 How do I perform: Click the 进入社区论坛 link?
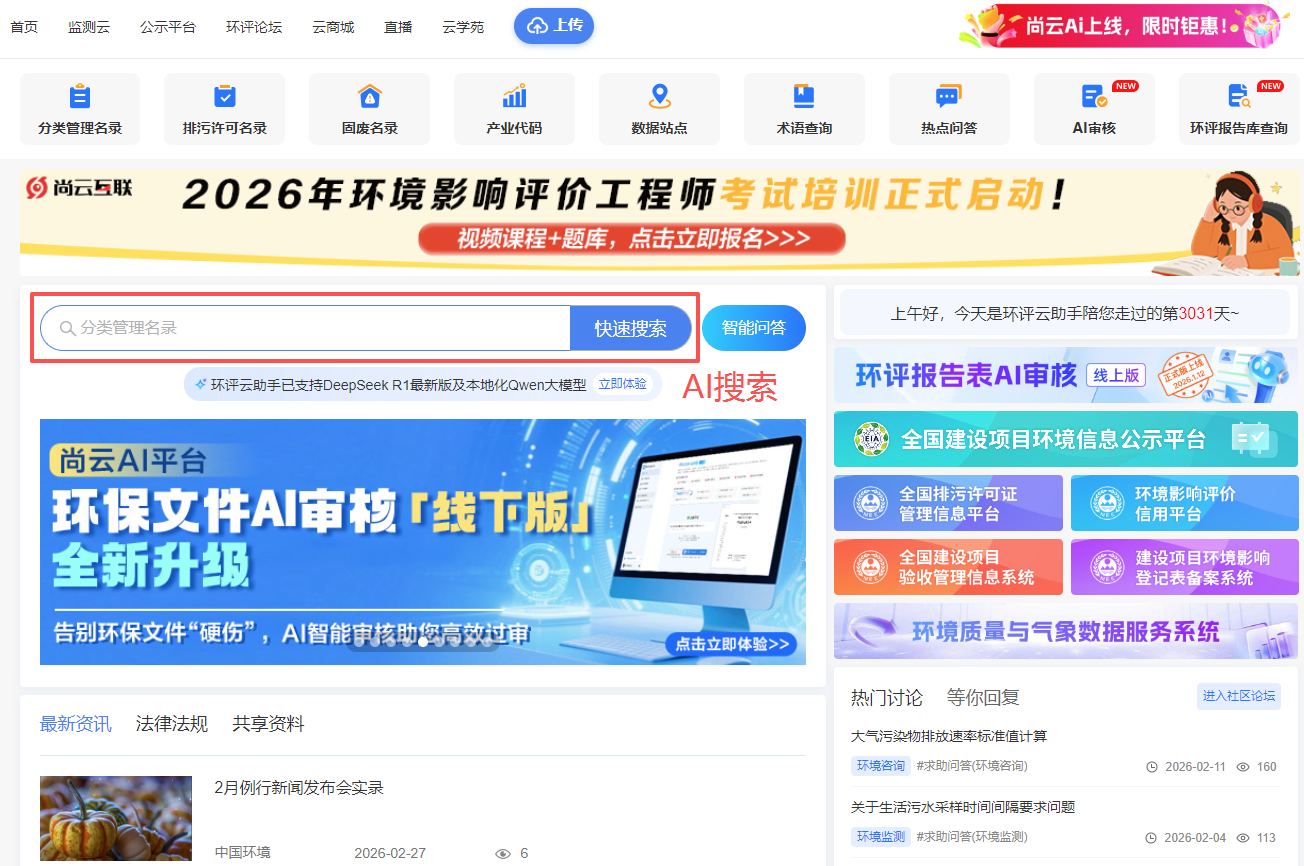[x=1238, y=696]
